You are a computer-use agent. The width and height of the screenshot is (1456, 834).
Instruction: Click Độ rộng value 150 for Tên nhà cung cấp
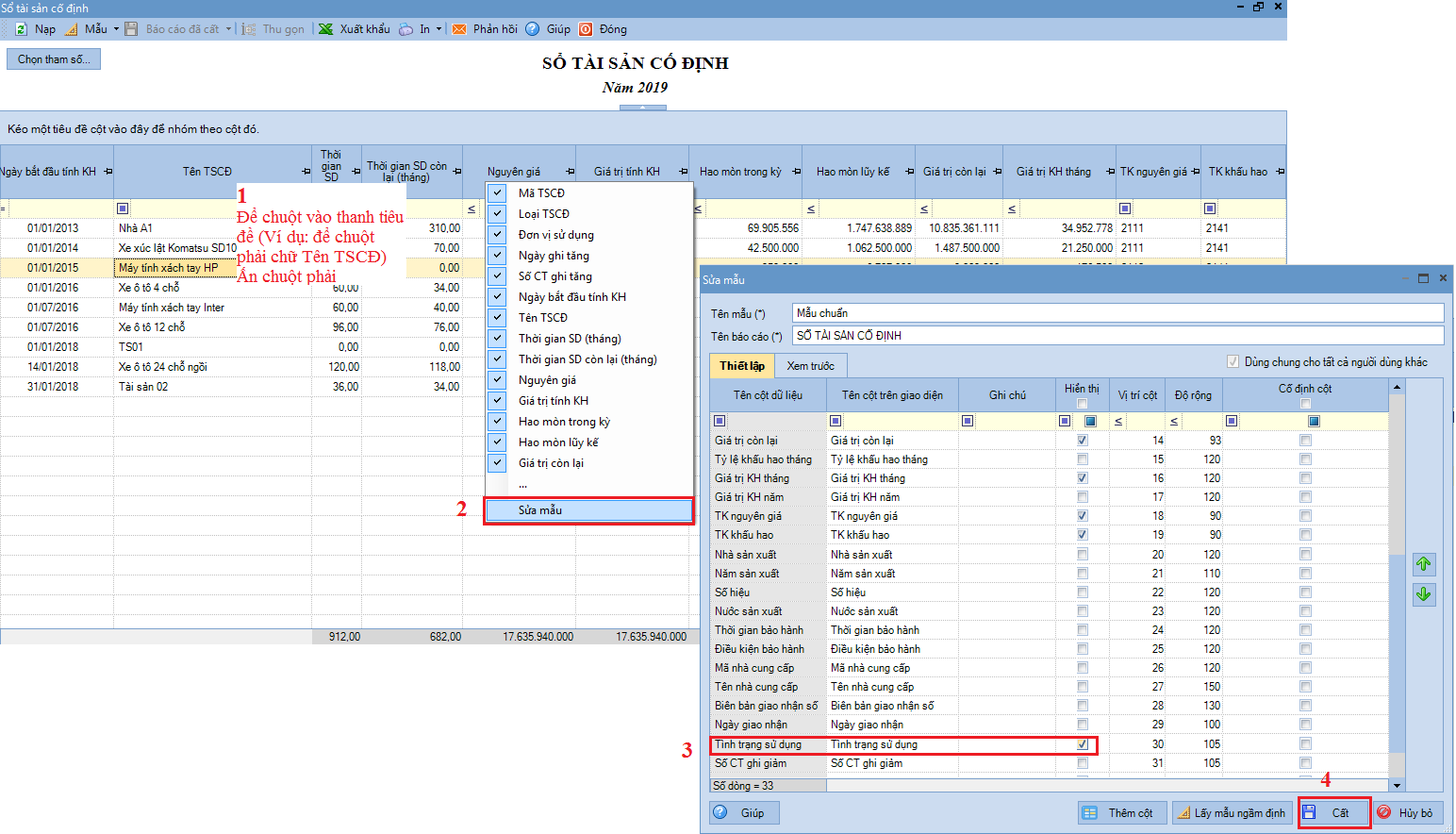[1196, 687]
